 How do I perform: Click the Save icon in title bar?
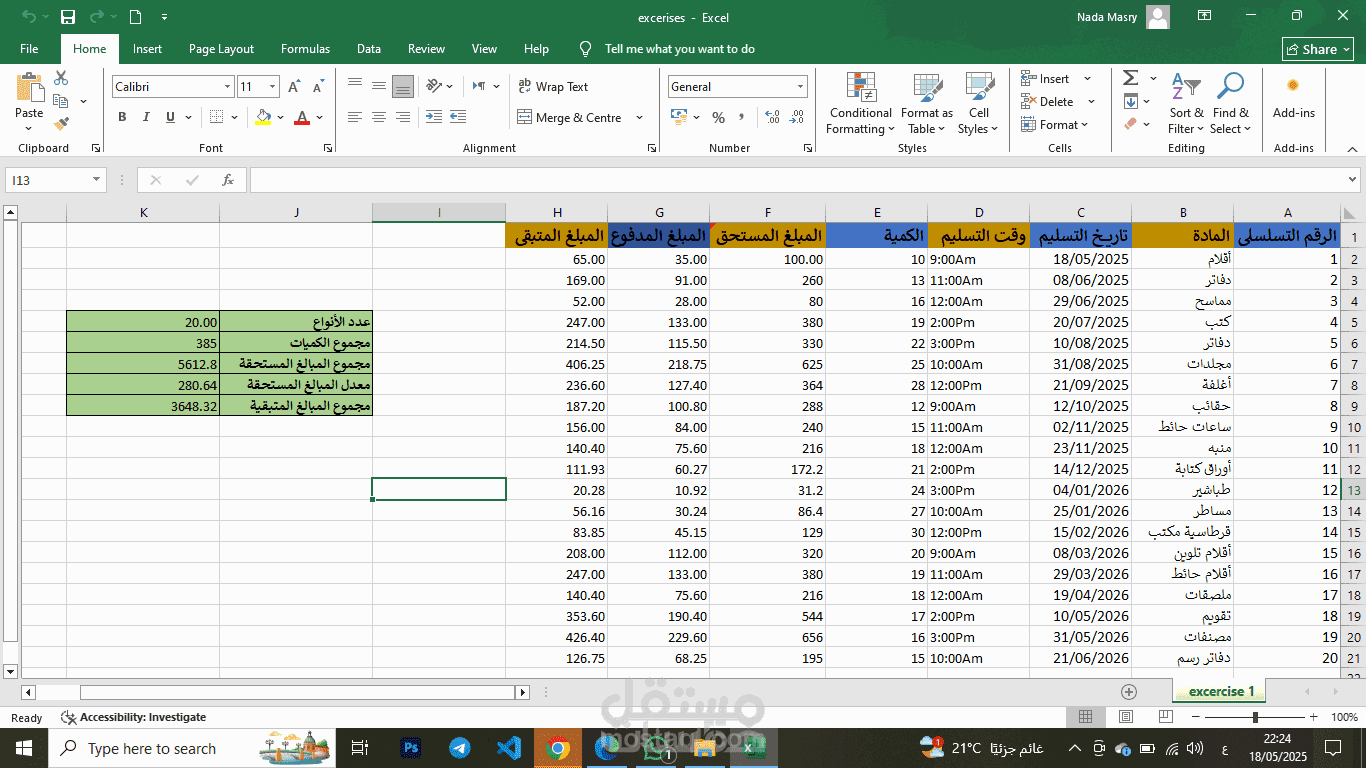point(67,17)
